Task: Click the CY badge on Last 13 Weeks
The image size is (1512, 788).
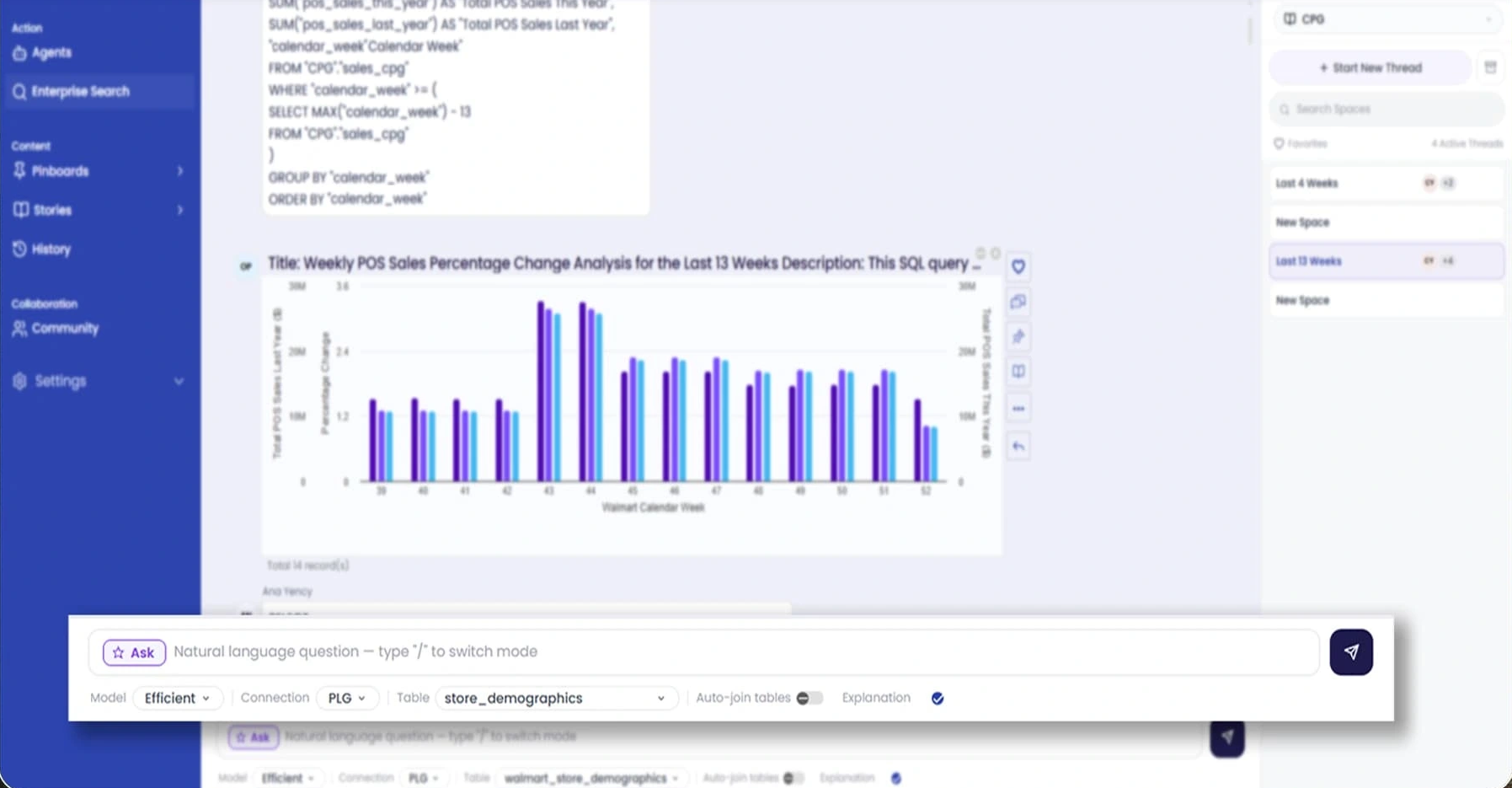Action: pyautogui.click(x=1429, y=261)
